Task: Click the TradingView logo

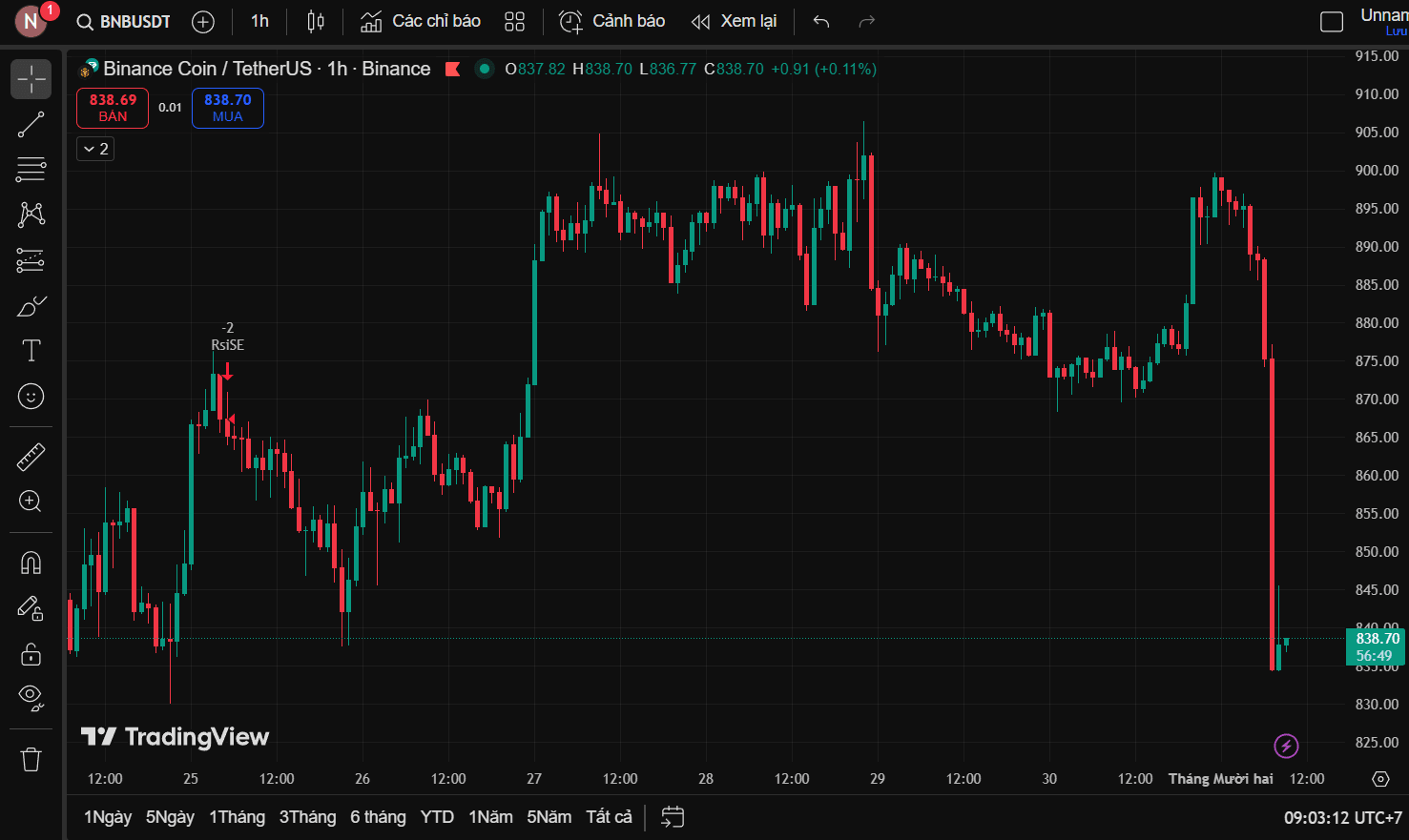Action: click(175, 736)
